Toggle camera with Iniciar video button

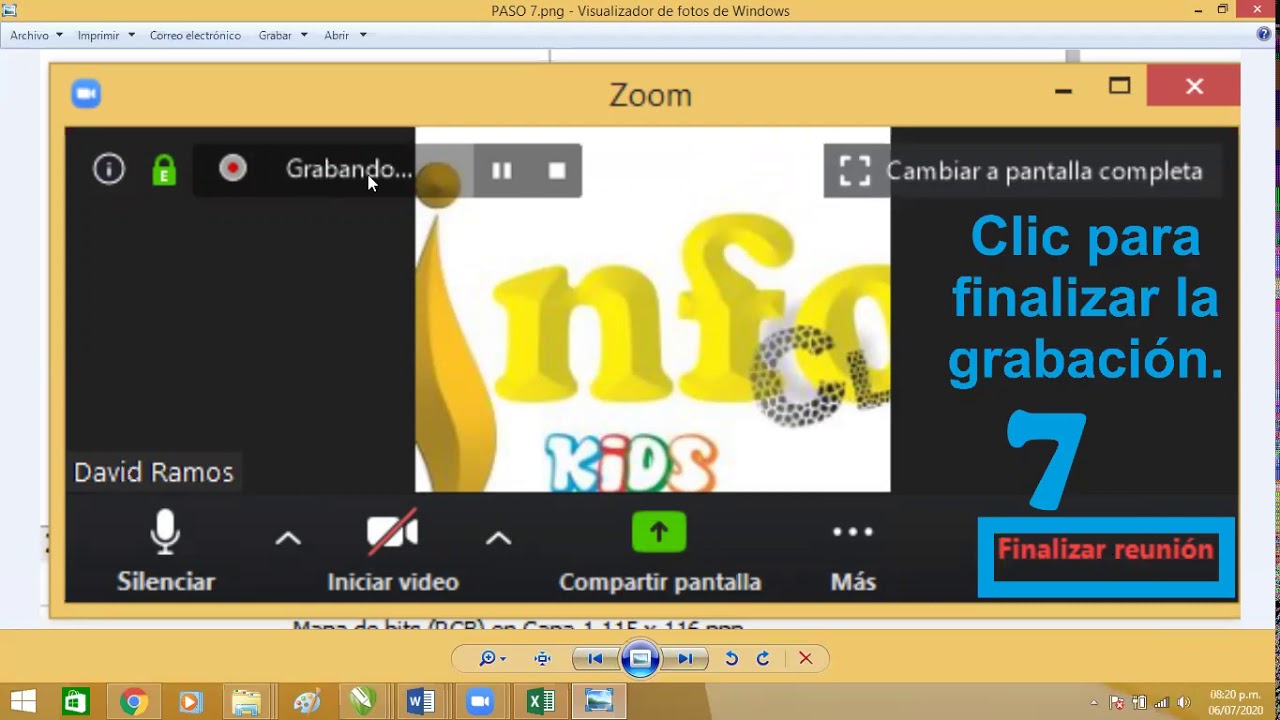(392, 553)
